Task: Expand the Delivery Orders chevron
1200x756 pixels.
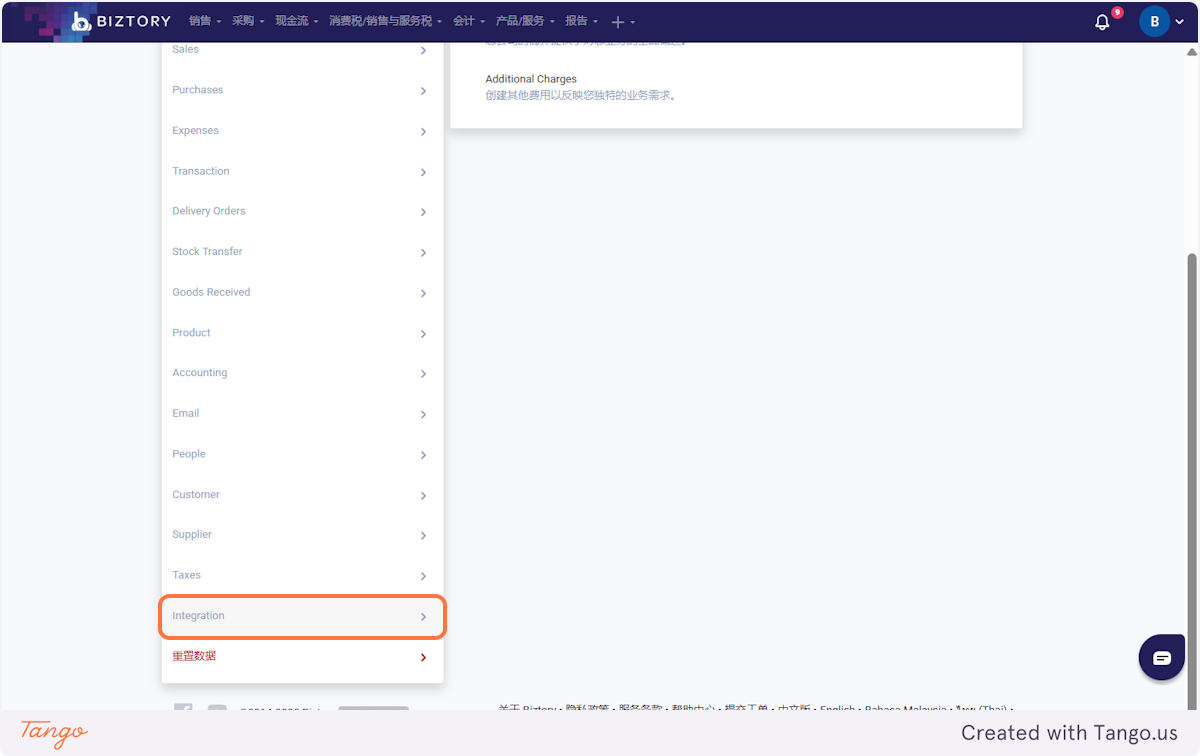Action: (423, 212)
